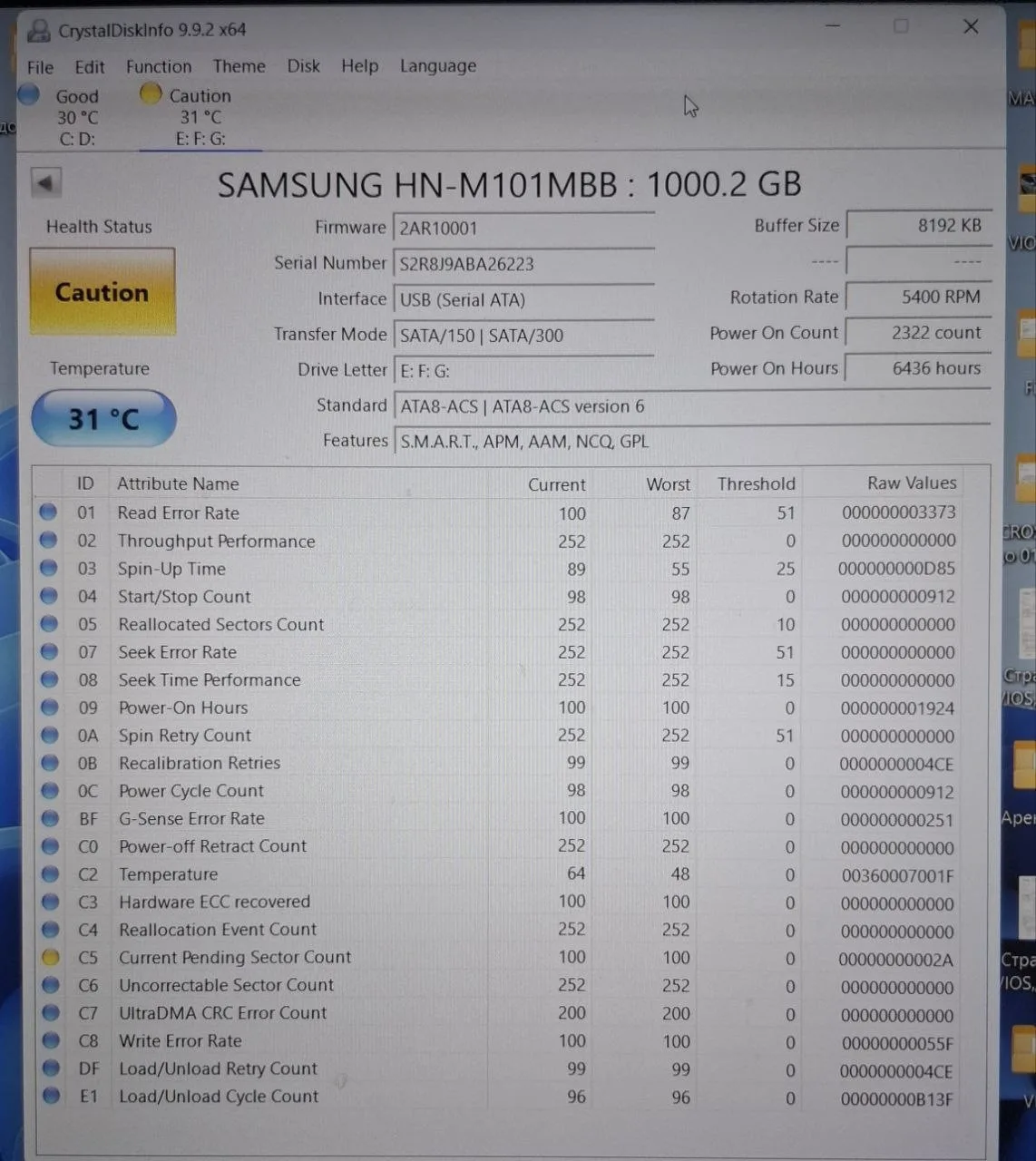Click the Interface field USB (Serial ATA)

[523, 299]
